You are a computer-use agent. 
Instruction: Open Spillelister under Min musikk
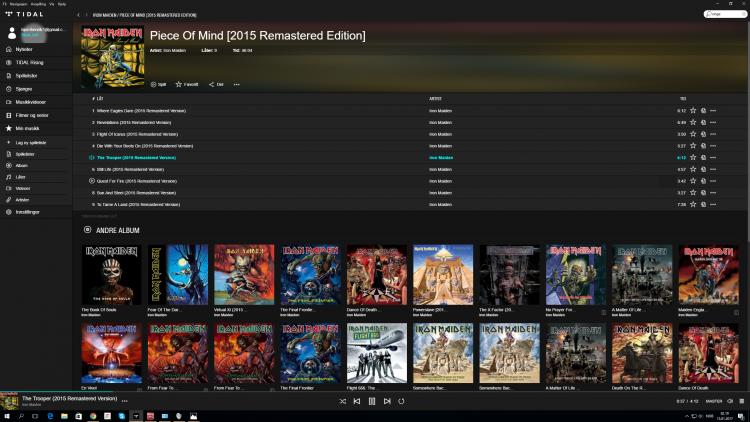pyautogui.click(x=25, y=155)
